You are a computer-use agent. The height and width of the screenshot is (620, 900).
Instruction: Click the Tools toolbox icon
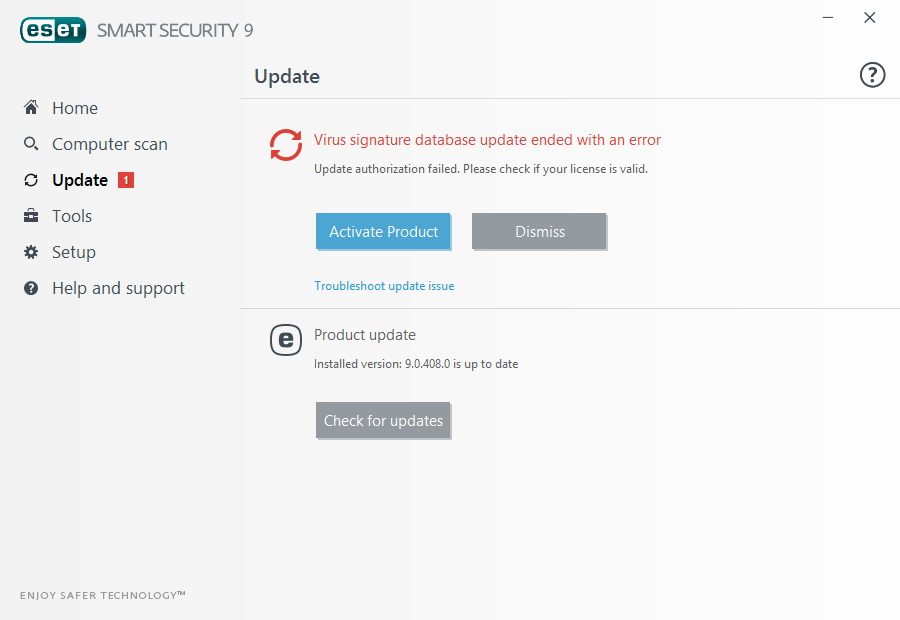(31, 216)
